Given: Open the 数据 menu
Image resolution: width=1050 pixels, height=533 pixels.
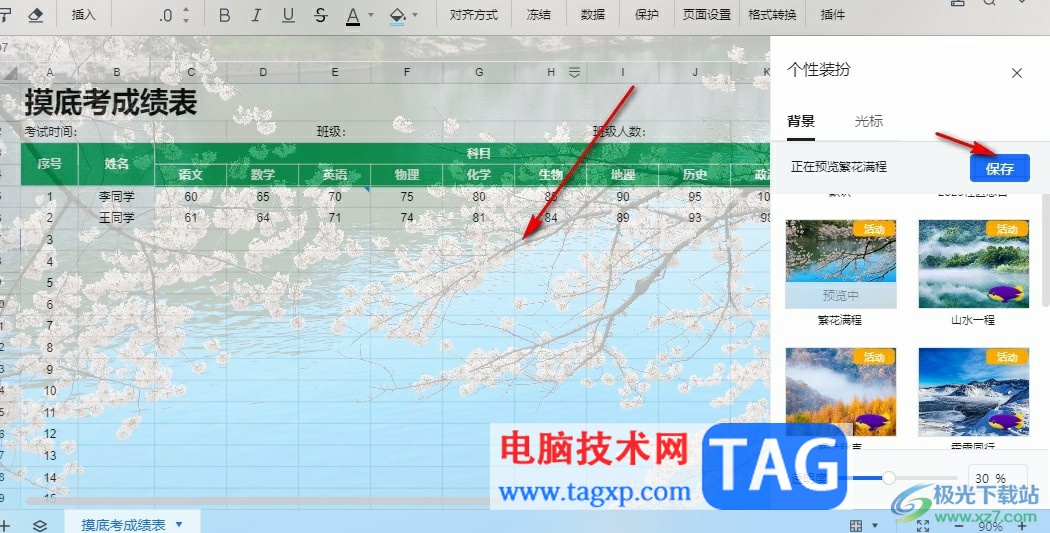Looking at the screenshot, I should click(x=593, y=15).
